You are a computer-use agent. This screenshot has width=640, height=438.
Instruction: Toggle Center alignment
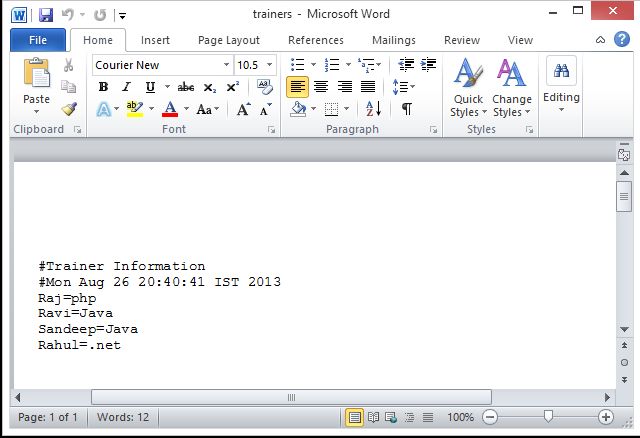pos(321,87)
